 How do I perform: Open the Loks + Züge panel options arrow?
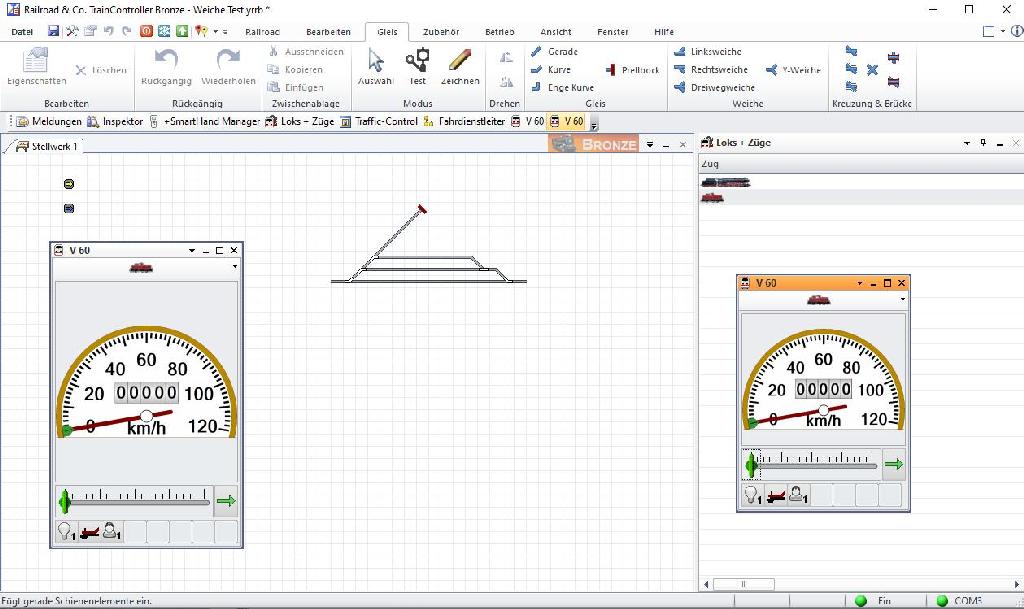click(967, 144)
